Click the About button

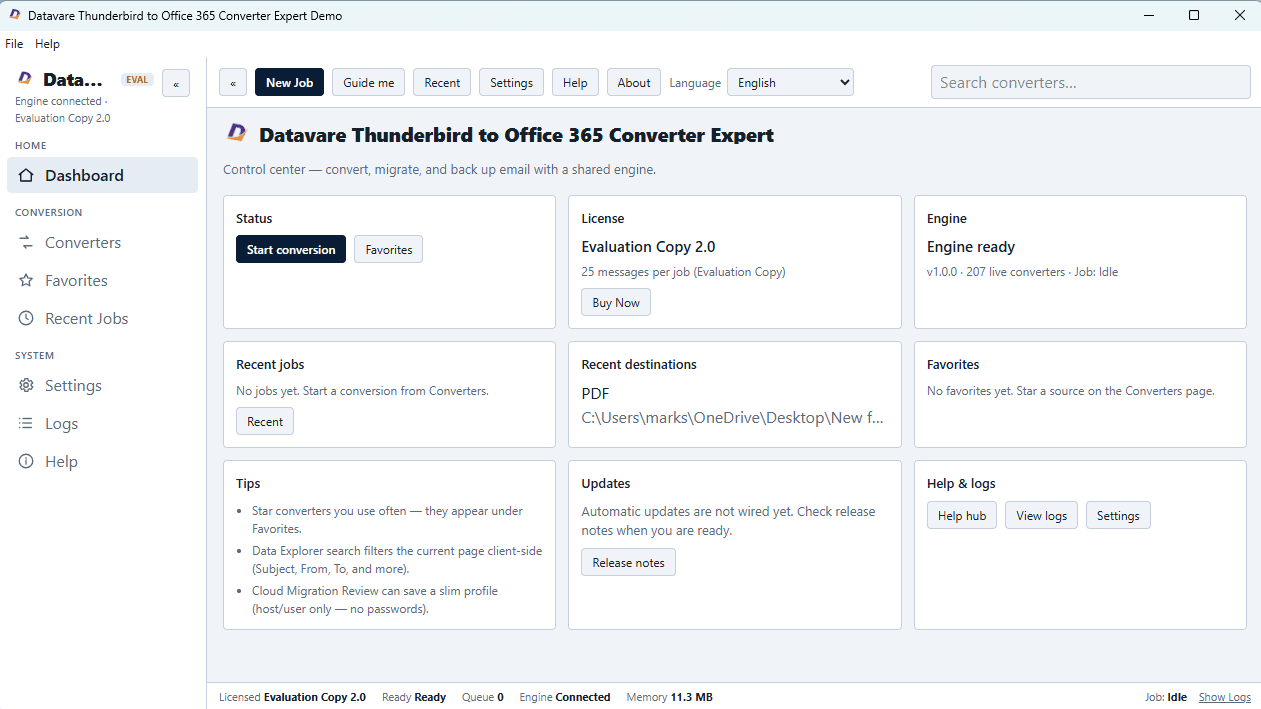pos(634,83)
